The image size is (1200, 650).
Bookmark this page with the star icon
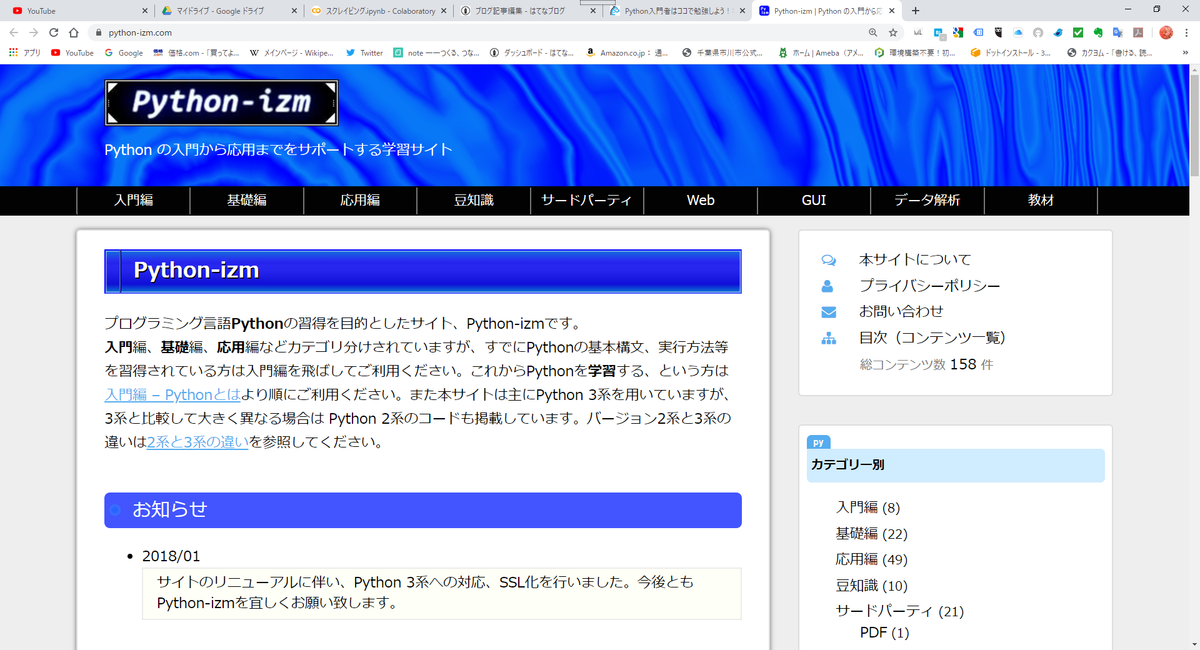tap(893, 32)
